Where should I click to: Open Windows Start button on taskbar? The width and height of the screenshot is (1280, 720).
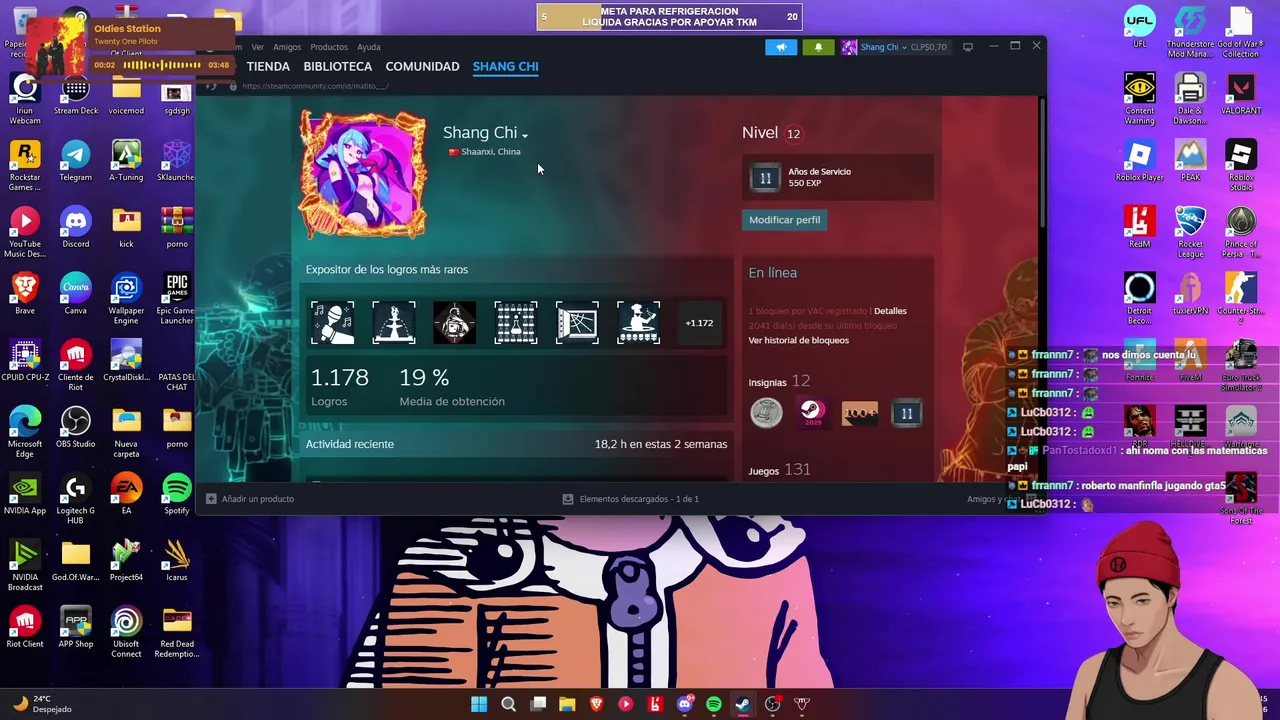pyautogui.click(x=479, y=704)
